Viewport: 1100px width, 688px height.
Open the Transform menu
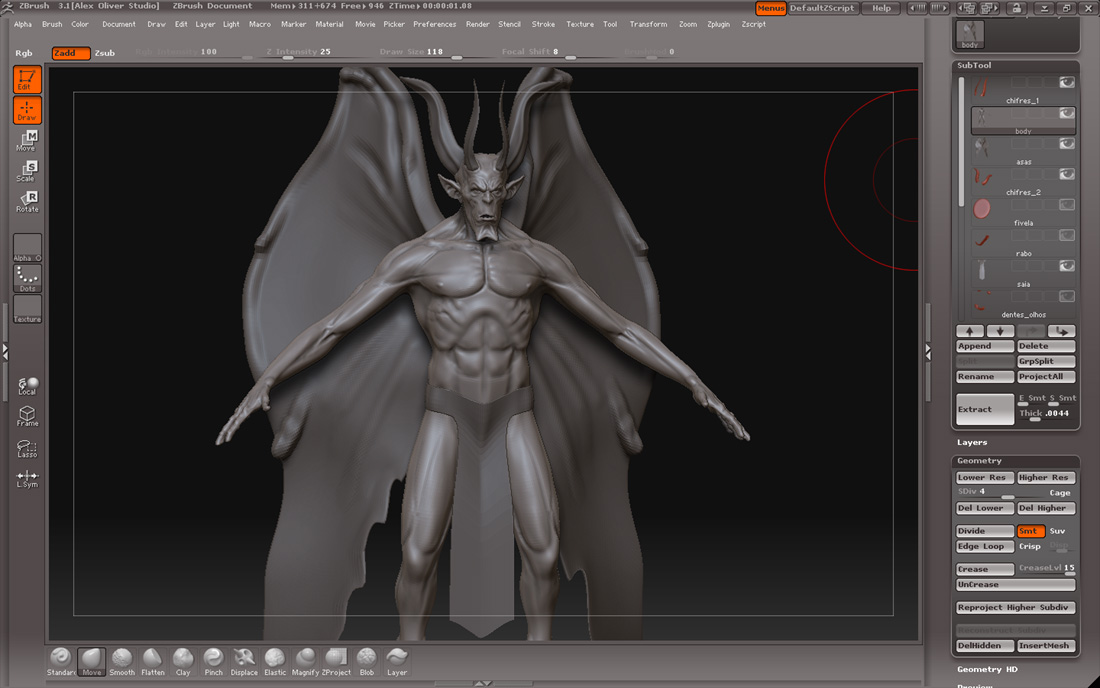(x=648, y=24)
